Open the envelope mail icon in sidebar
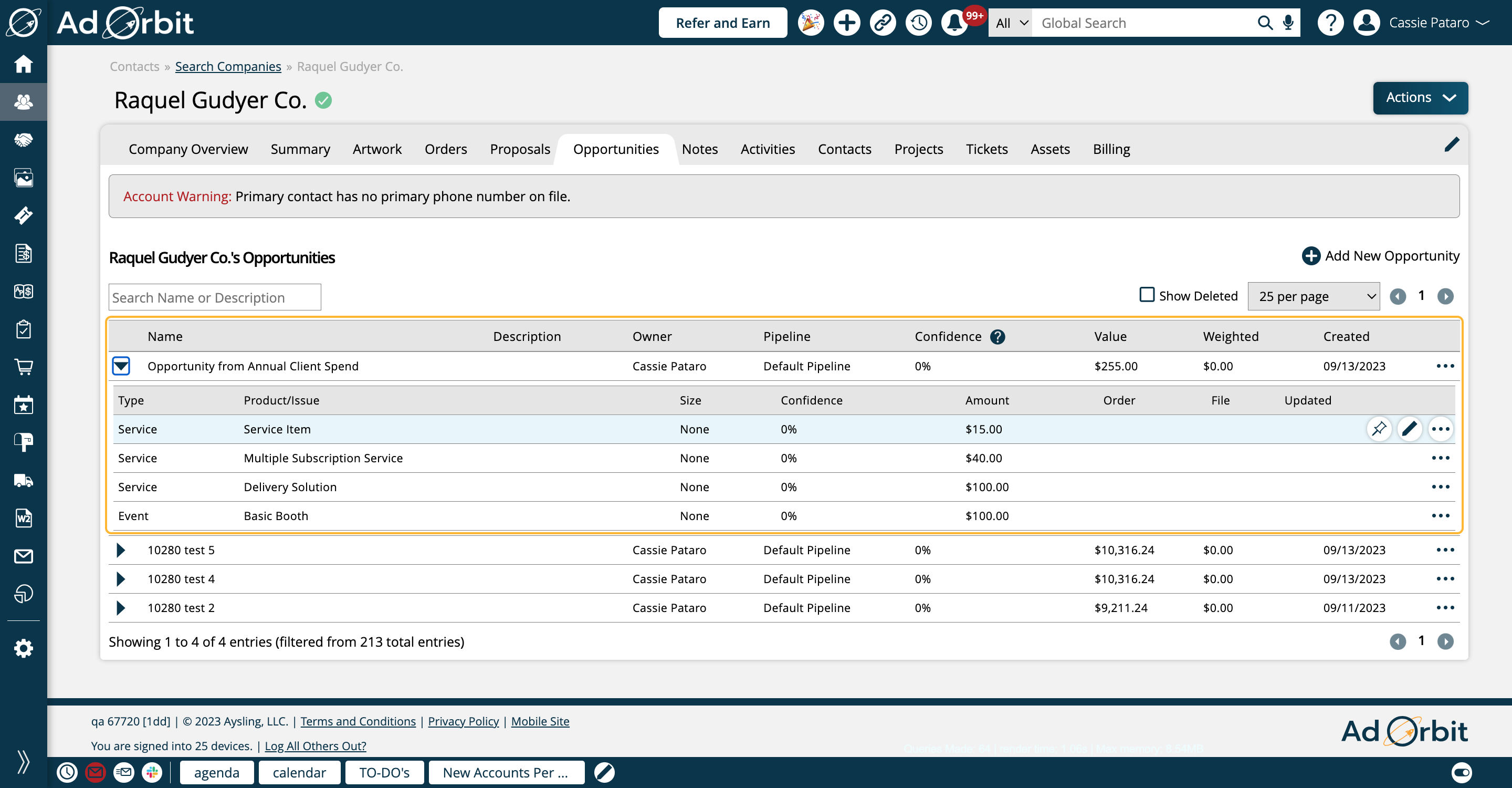The width and height of the screenshot is (1512, 788). point(24,555)
